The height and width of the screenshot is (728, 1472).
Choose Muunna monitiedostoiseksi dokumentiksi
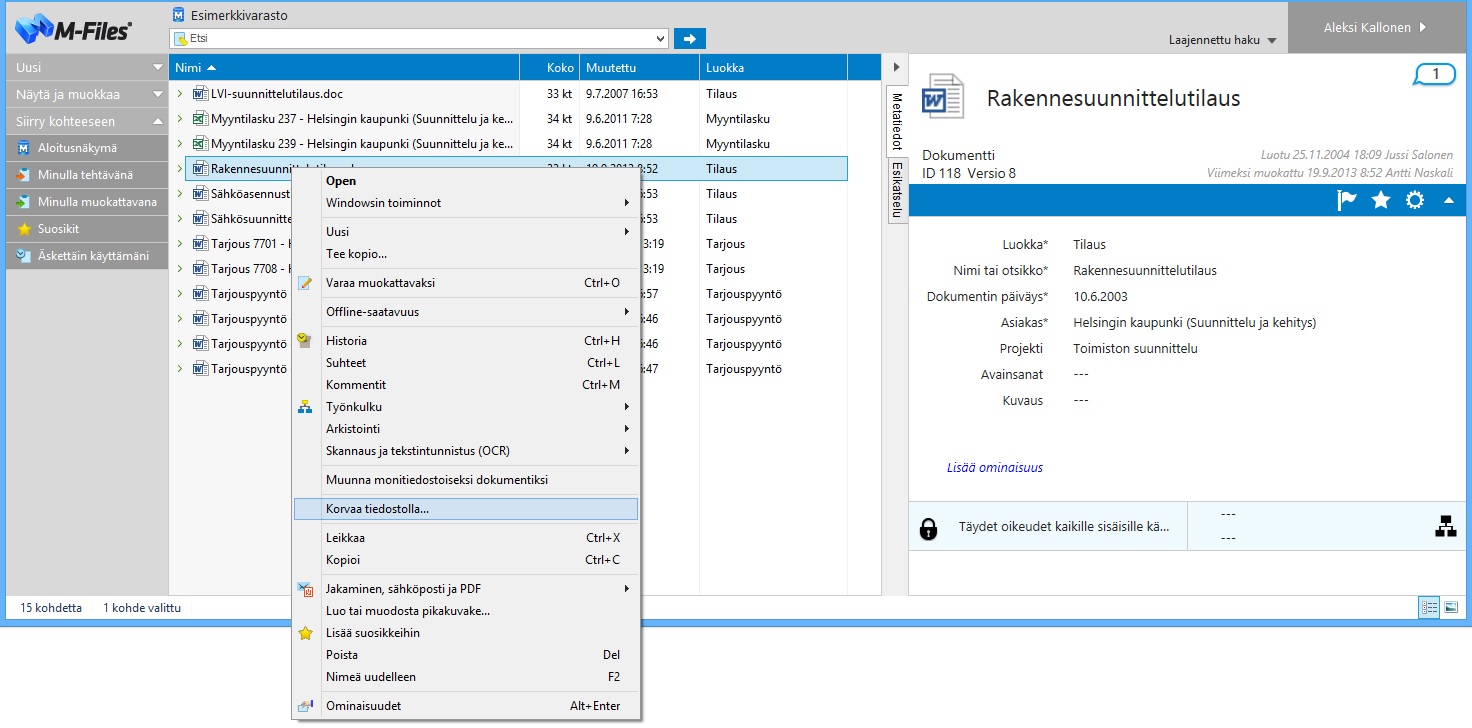pyautogui.click(x=466, y=480)
